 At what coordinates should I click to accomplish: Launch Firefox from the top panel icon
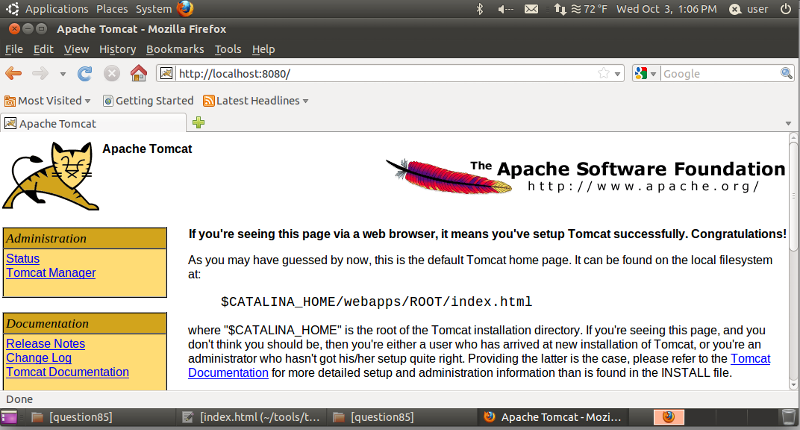tap(185, 9)
